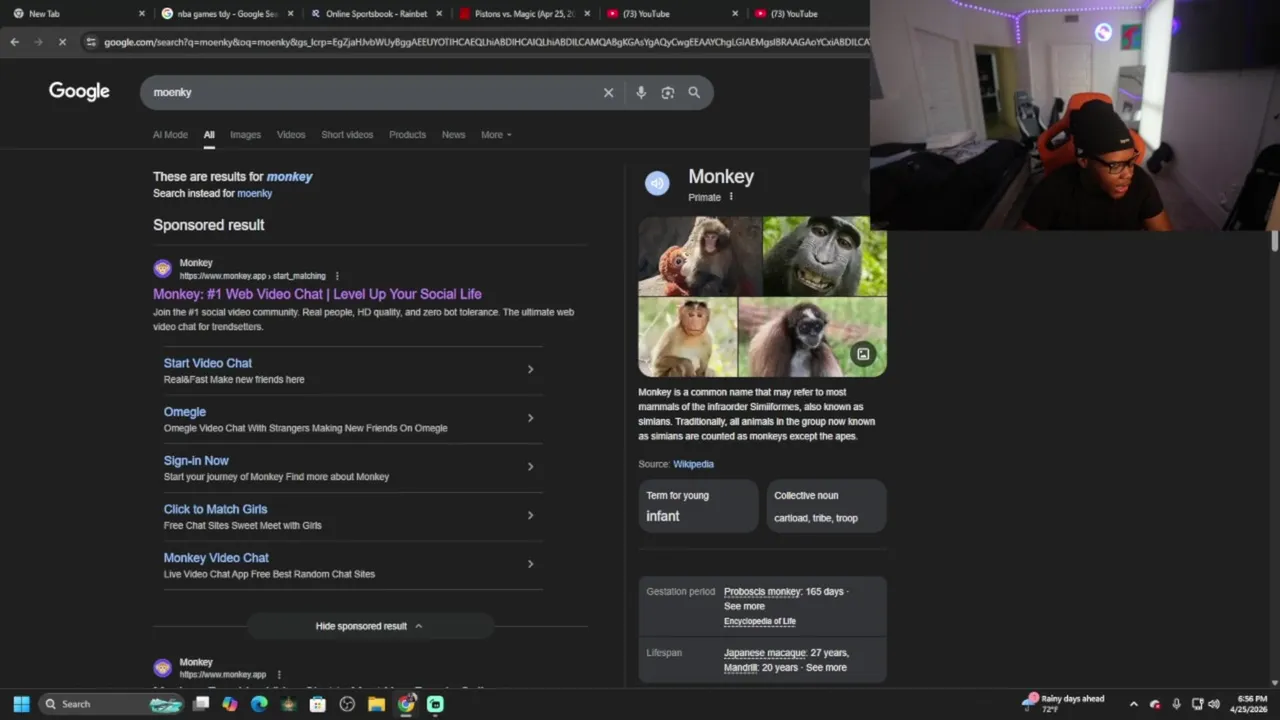Open network icon in system tray

coord(1197,704)
